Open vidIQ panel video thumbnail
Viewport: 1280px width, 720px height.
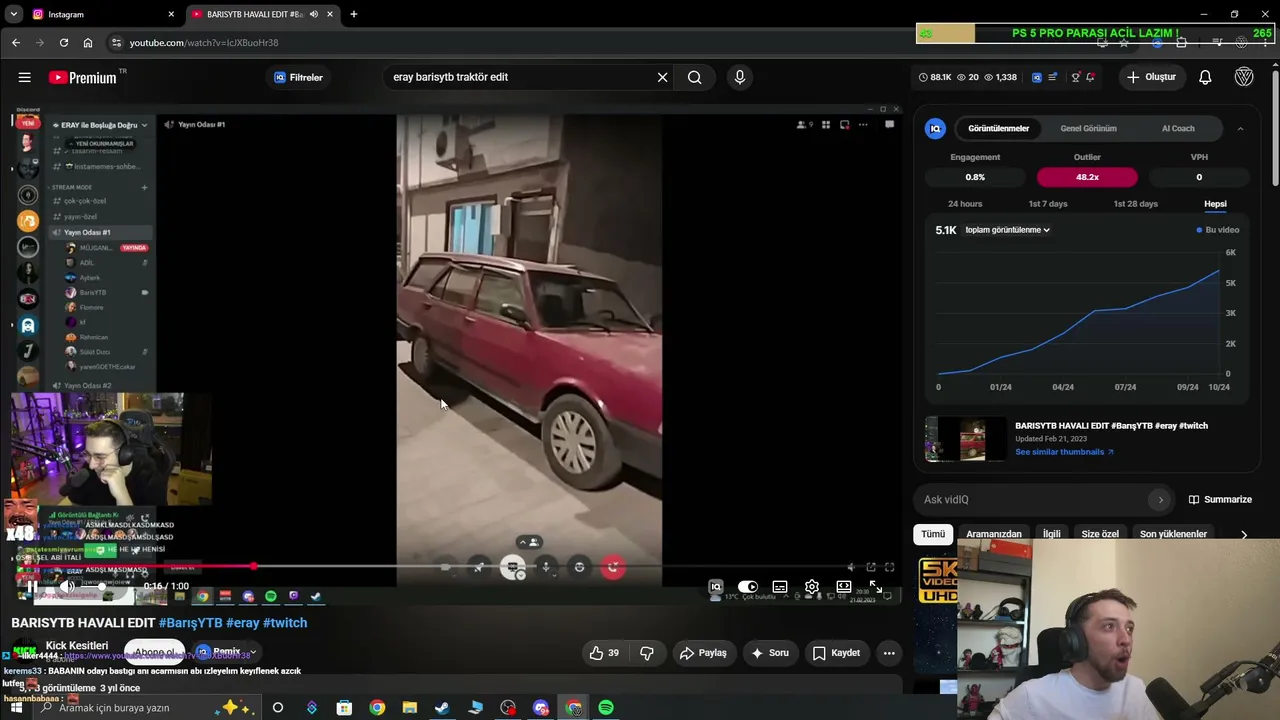pos(966,439)
